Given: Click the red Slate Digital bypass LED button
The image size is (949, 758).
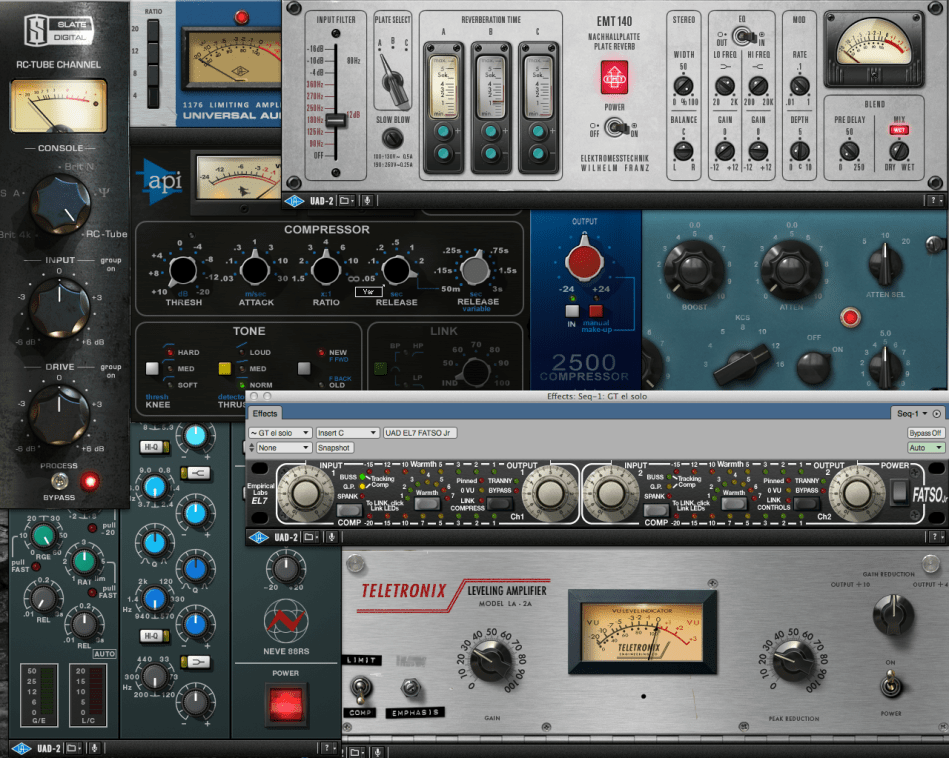Looking at the screenshot, I should (91, 482).
